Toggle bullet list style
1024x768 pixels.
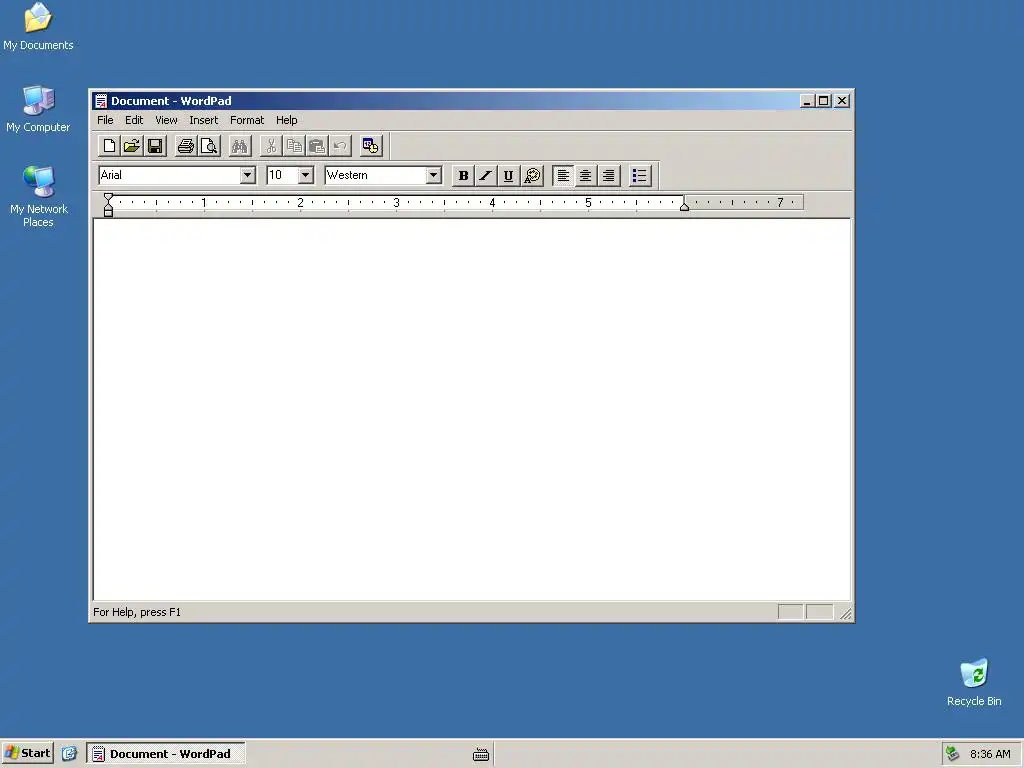tap(640, 176)
